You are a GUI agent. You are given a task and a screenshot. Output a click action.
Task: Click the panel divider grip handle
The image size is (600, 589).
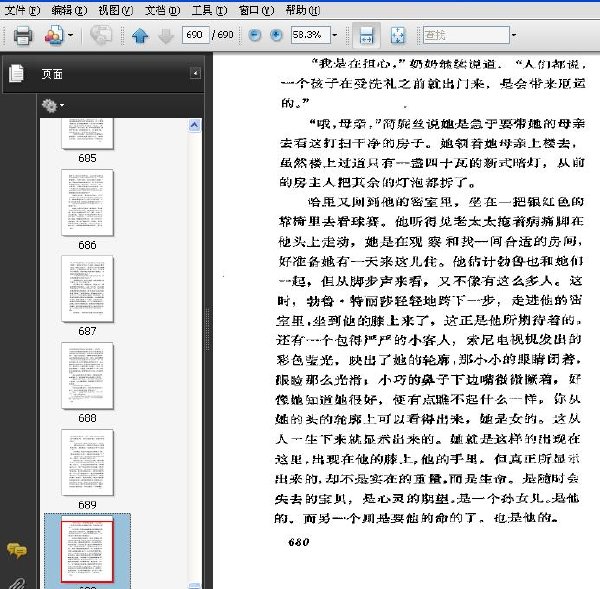pyautogui.click(x=208, y=329)
